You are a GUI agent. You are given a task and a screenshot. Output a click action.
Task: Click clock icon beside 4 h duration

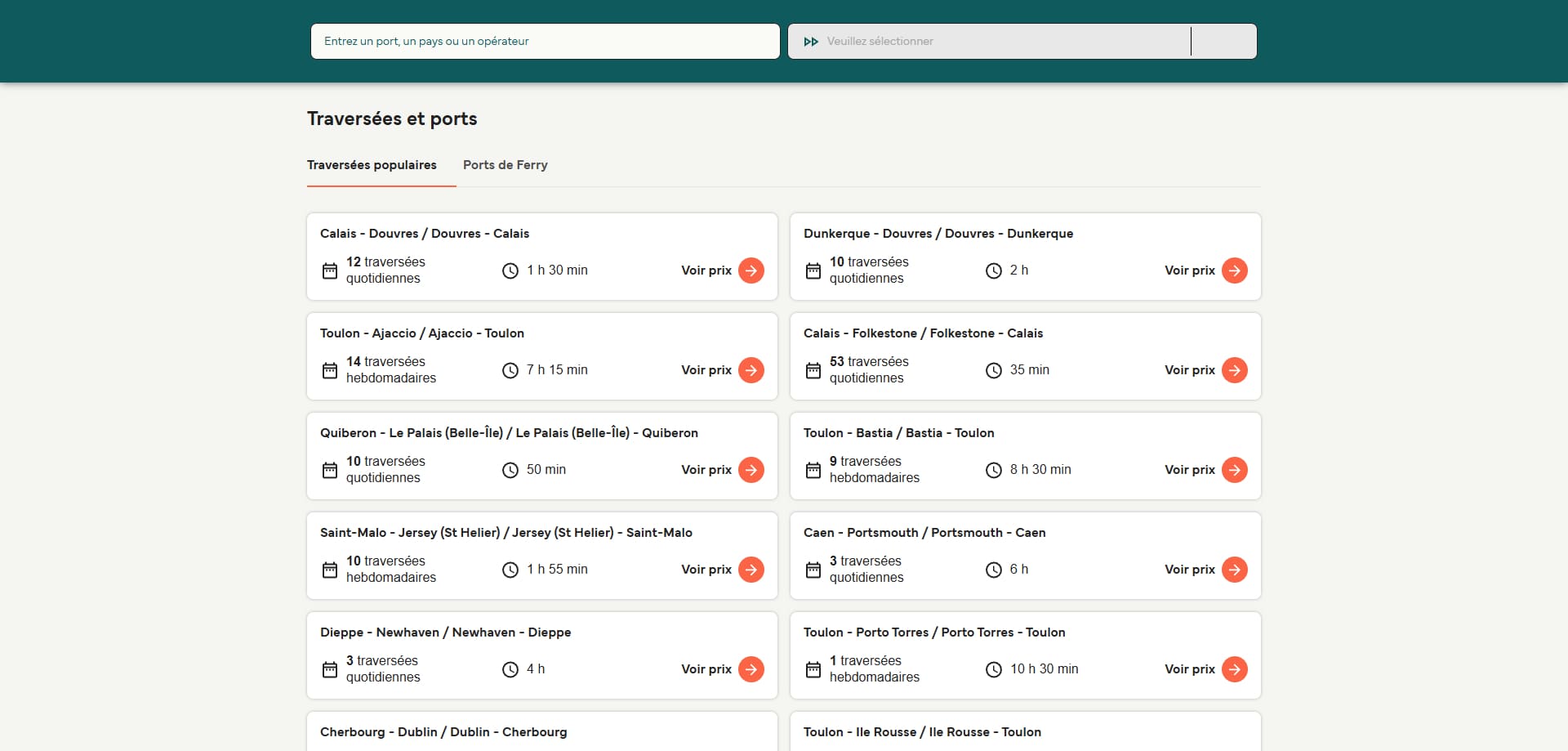click(510, 669)
